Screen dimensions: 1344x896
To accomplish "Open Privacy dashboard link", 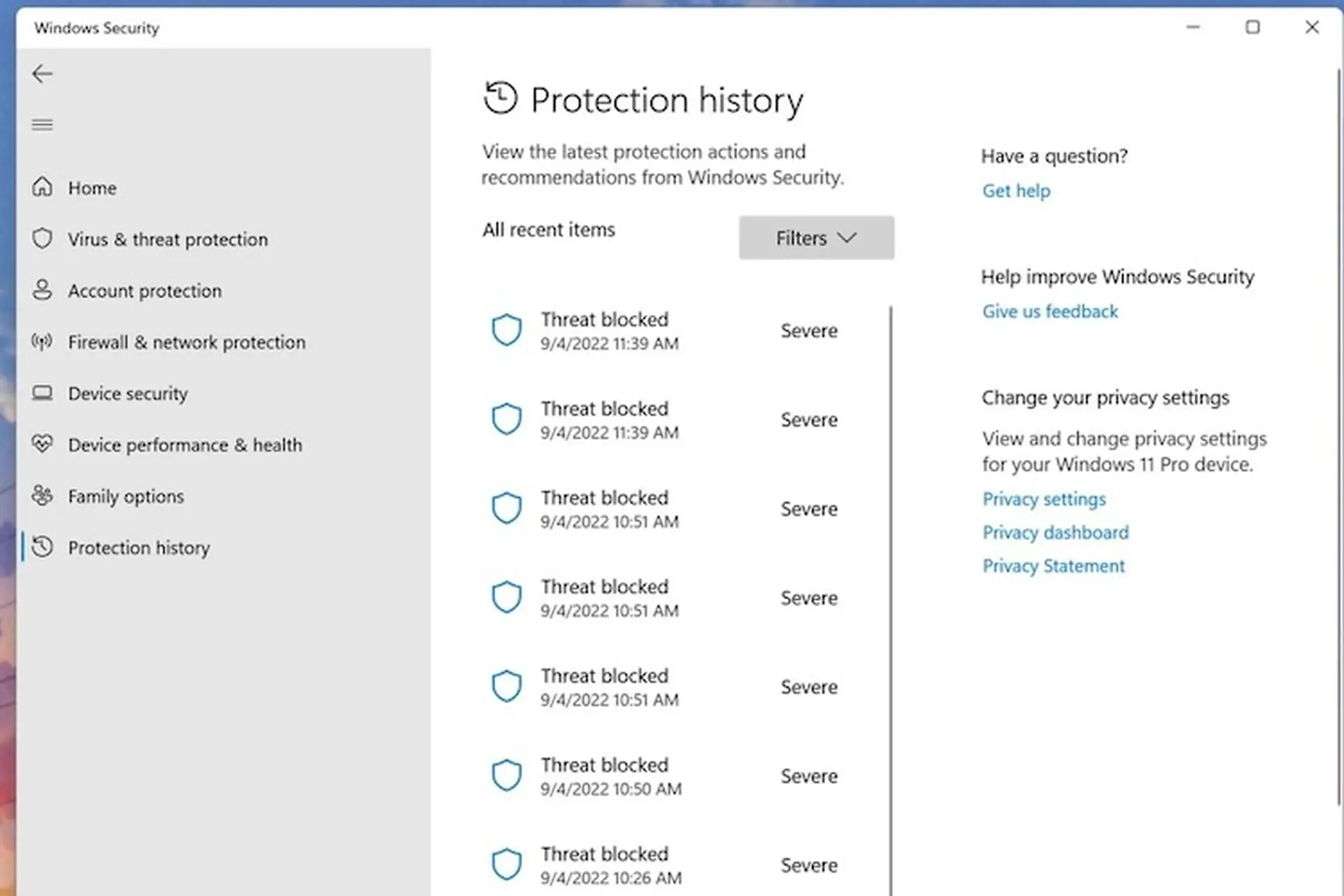I will pyautogui.click(x=1056, y=533).
